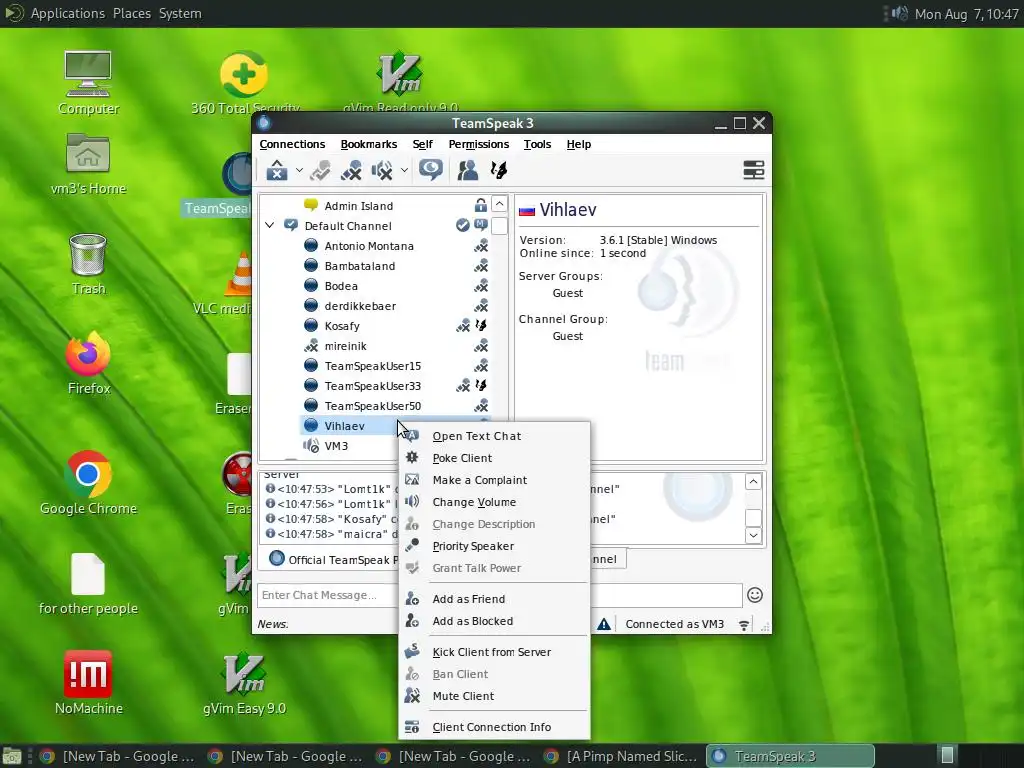Open the Tools menu
This screenshot has width=1024, height=768.
pos(537,144)
